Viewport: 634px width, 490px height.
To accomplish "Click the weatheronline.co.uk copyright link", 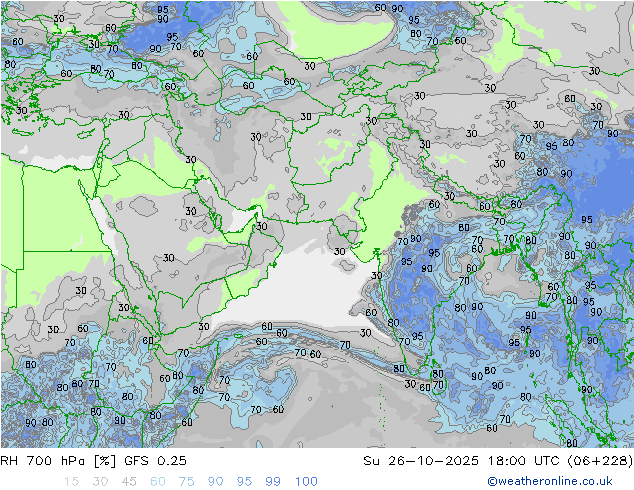I will [549, 481].
